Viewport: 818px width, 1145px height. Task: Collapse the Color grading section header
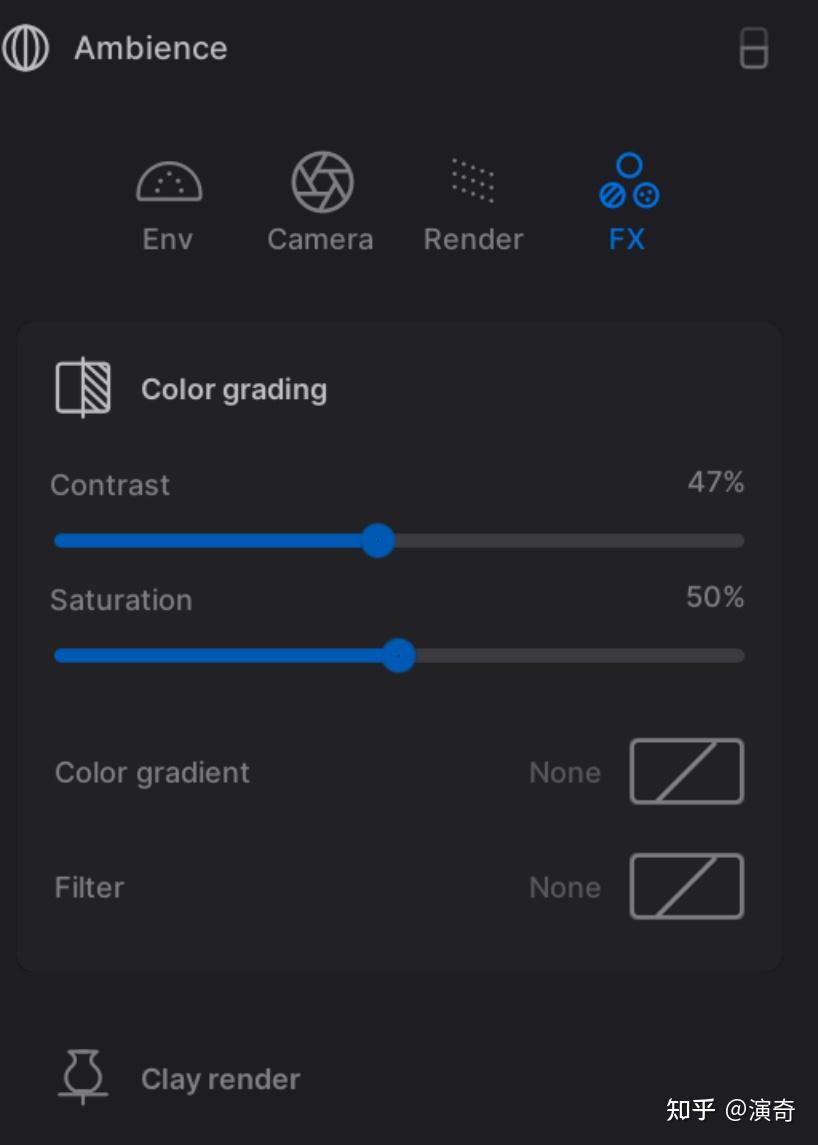click(234, 389)
